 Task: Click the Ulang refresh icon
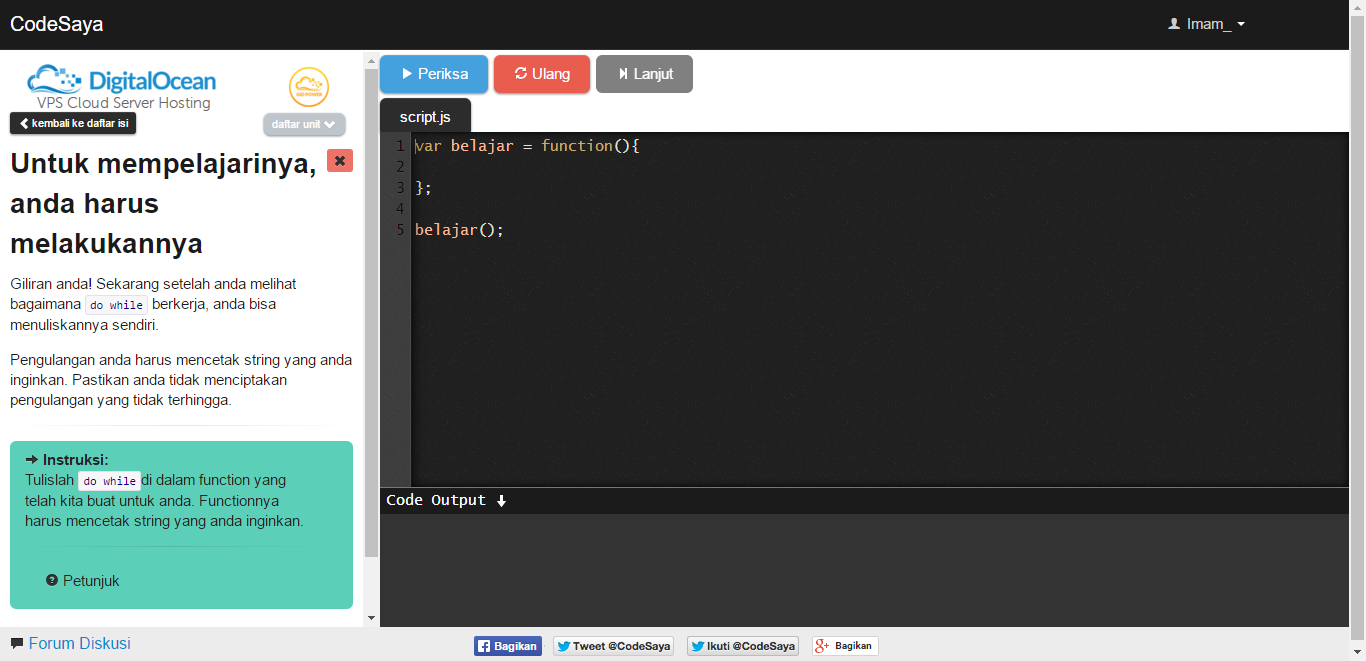pyautogui.click(x=521, y=73)
